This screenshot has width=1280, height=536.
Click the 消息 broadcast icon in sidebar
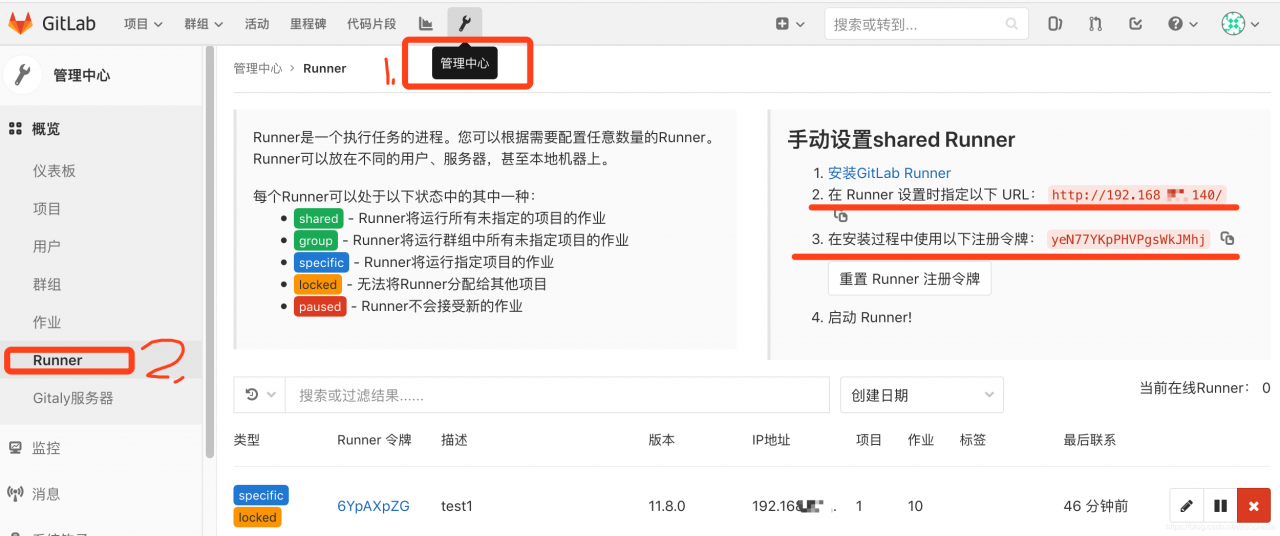point(15,494)
